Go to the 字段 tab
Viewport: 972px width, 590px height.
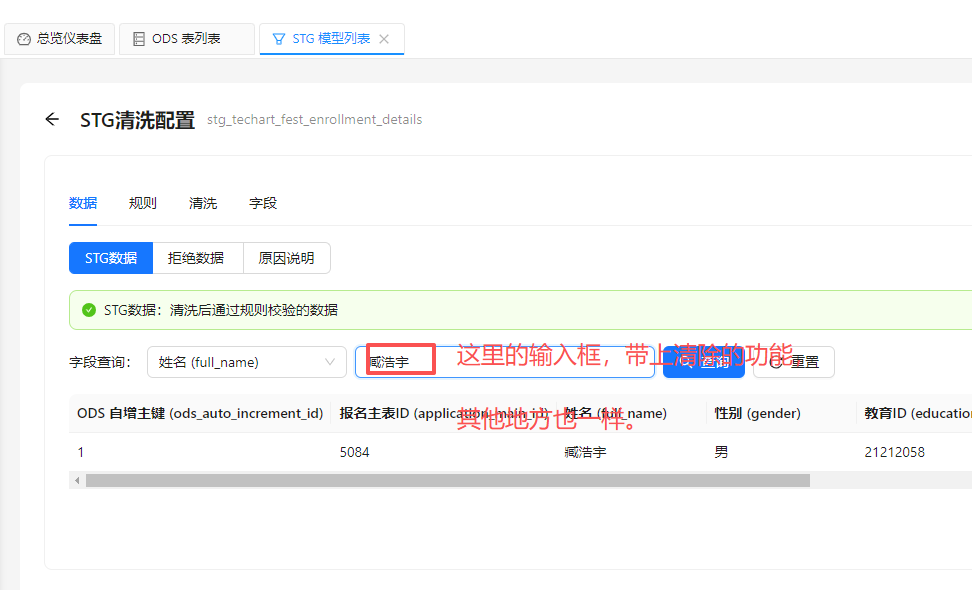click(x=262, y=203)
